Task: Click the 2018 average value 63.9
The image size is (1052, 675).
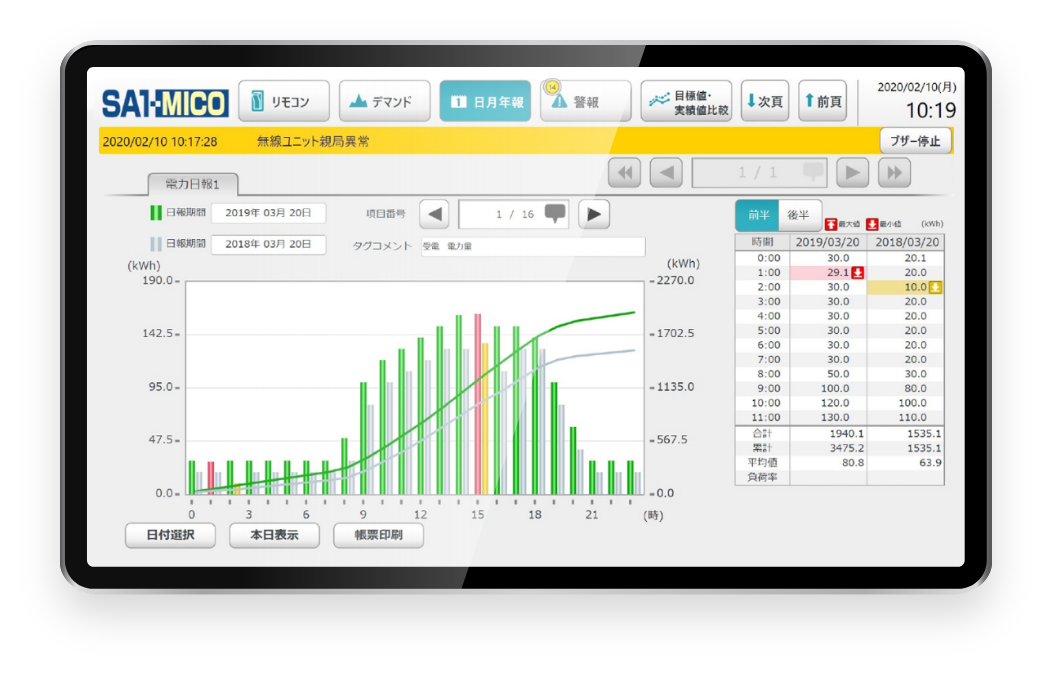Action: tap(930, 463)
